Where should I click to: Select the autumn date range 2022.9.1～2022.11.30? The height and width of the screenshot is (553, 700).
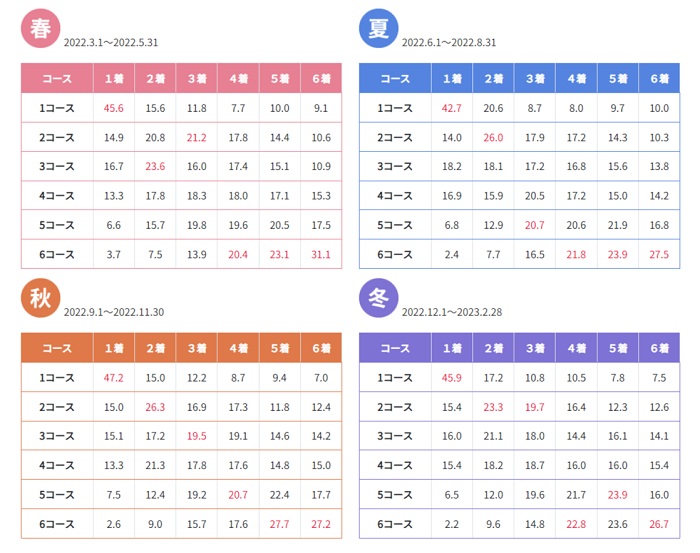tap(113, 312)
